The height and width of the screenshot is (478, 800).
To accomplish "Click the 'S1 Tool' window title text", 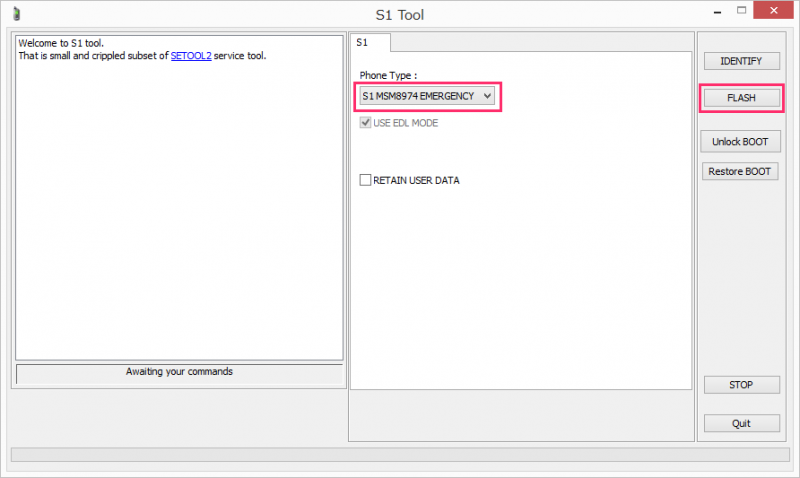I will click(400, 15).
